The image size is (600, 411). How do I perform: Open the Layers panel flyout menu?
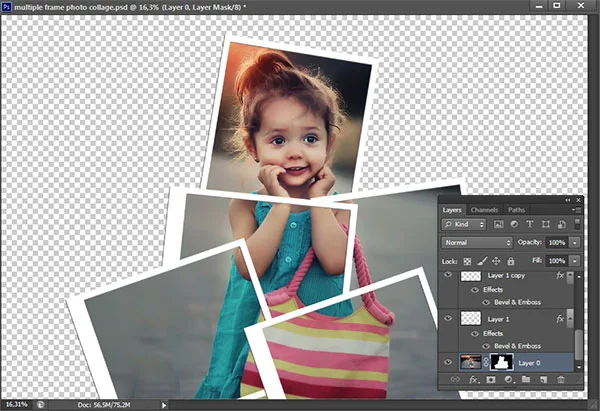pos(576,210)
